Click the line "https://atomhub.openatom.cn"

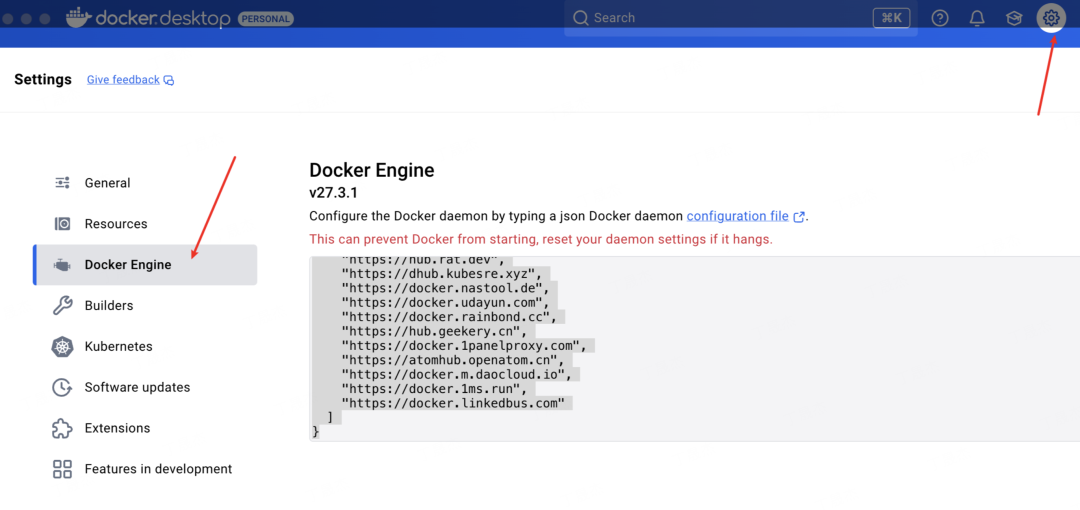point(454,360)
